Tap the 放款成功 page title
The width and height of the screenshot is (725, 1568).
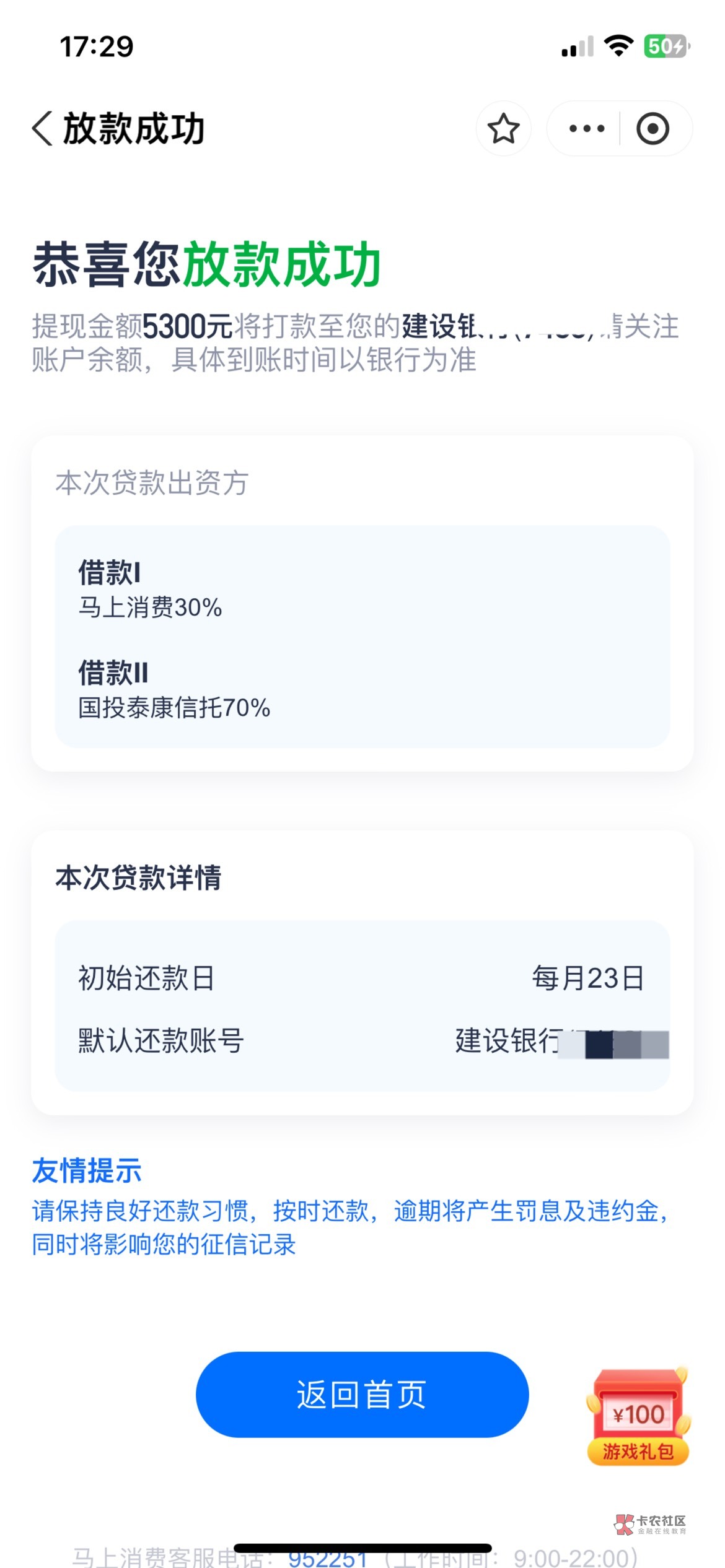134,129
